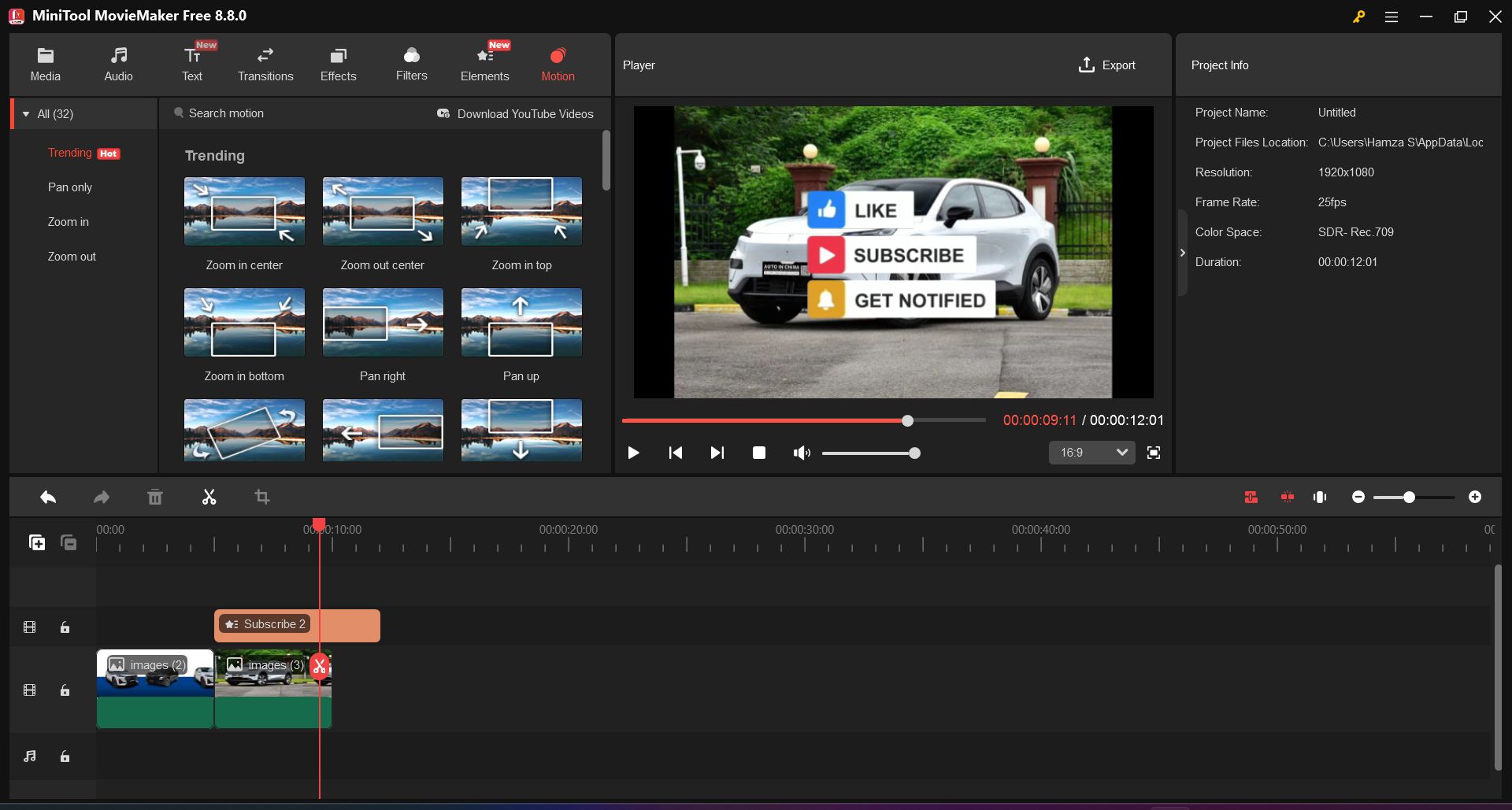This screenshot has height=810, width=1512.
Task: Click the music note audio track icon
Action: click(x=30, y=756)
